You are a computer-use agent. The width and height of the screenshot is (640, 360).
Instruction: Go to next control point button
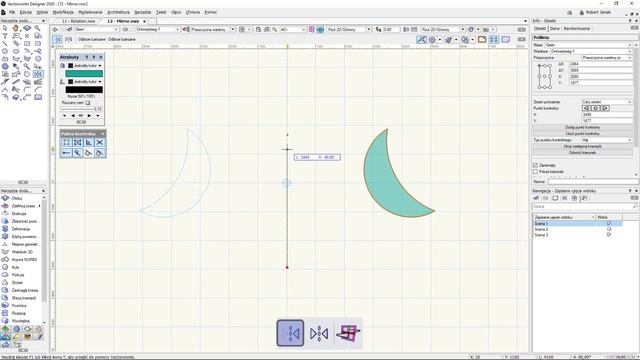pos(605,108)
